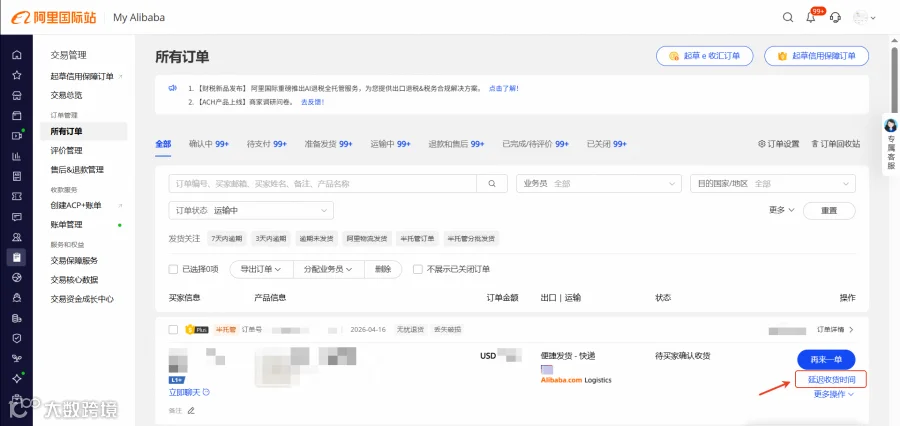The image size is (900, 426).
Task: Open the 业务员 dropdown
Action: [x=599, y=184]
